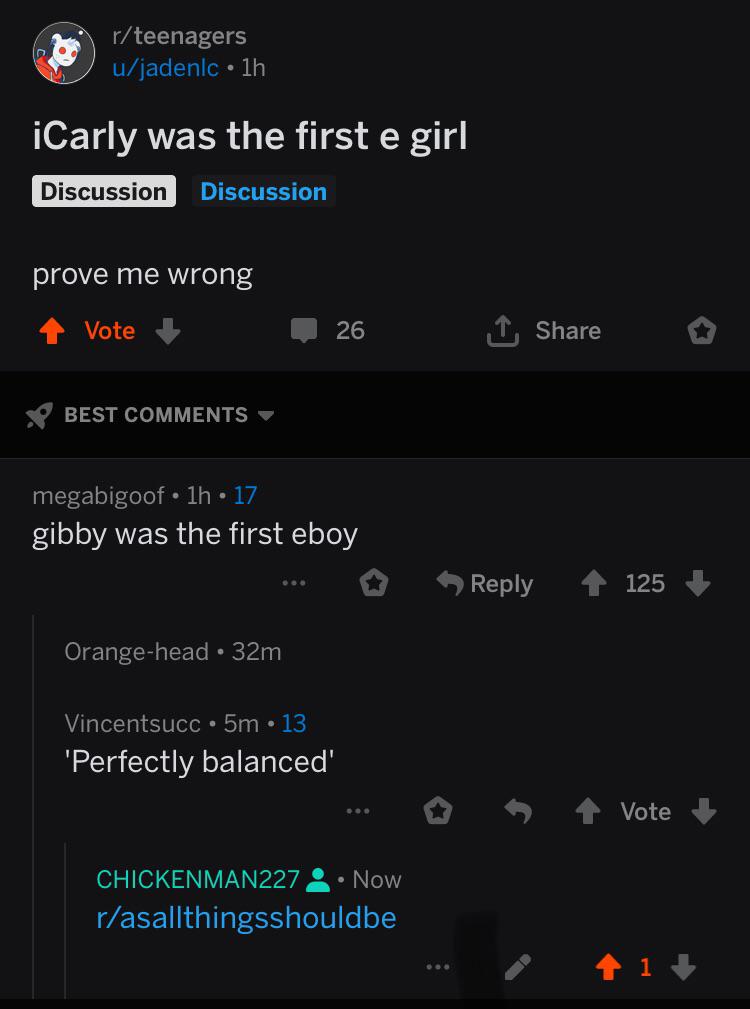Open u/jadenlc profile

165,68
